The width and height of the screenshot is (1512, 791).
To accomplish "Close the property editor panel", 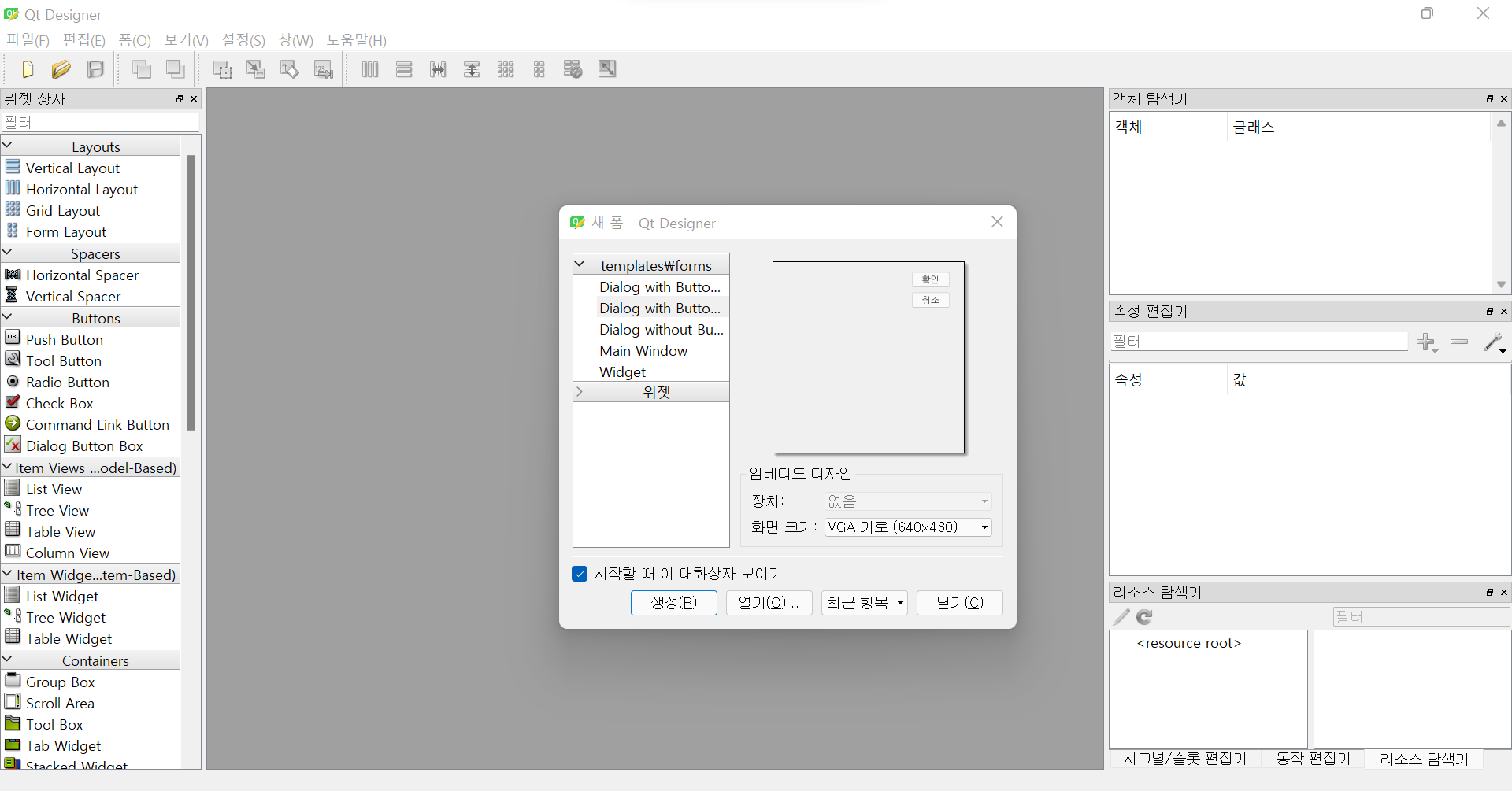I will [x=1504, y=312].
